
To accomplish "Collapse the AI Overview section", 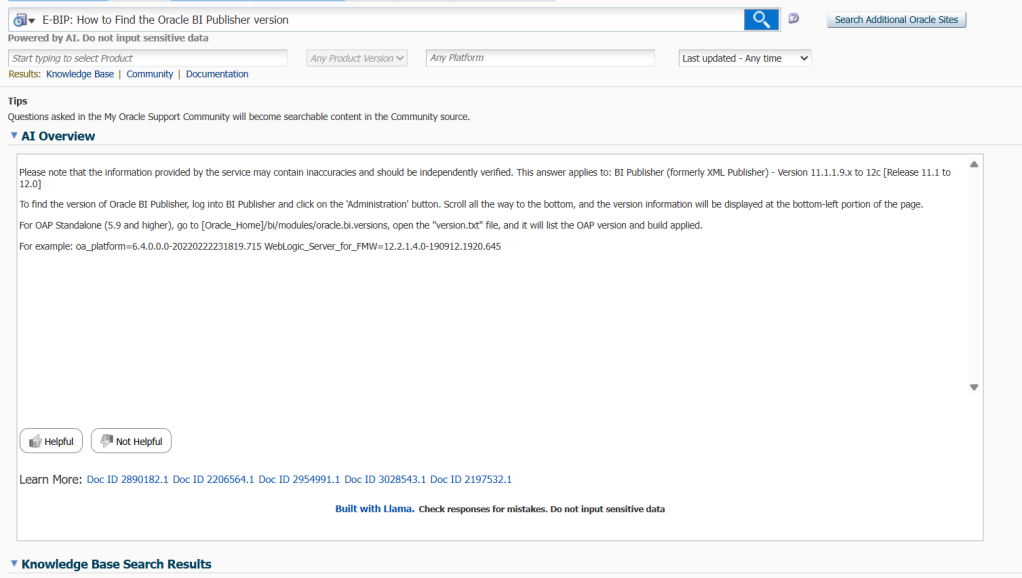I will (14, 136).
